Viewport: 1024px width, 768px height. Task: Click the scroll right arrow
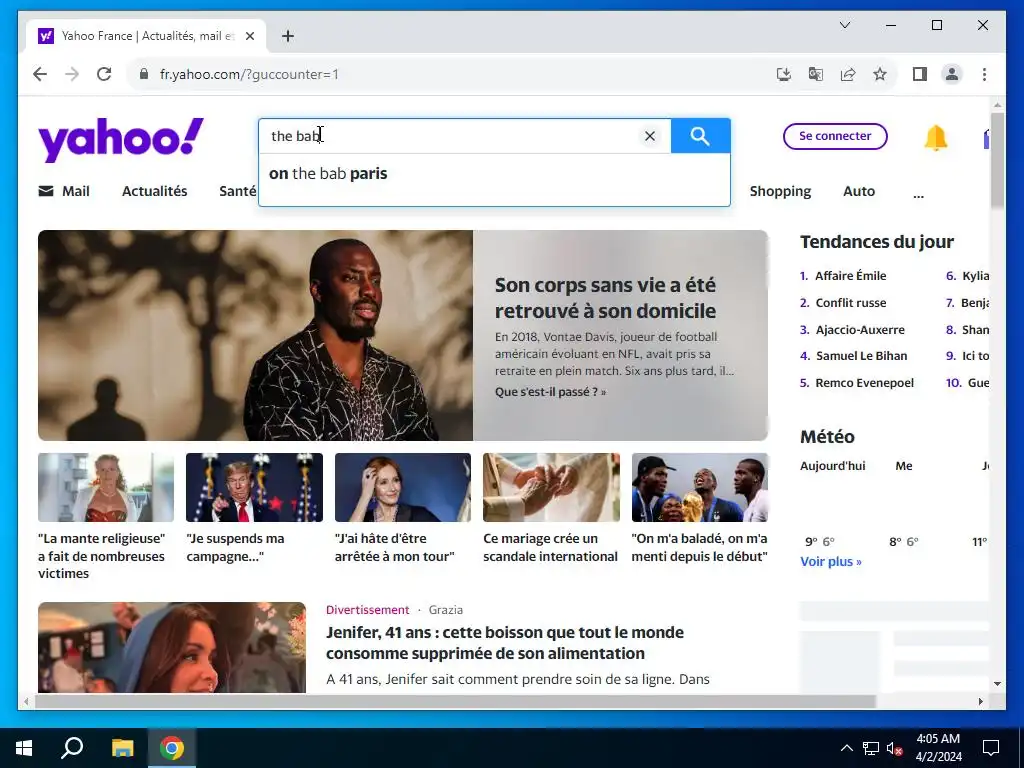click(980, 701)
